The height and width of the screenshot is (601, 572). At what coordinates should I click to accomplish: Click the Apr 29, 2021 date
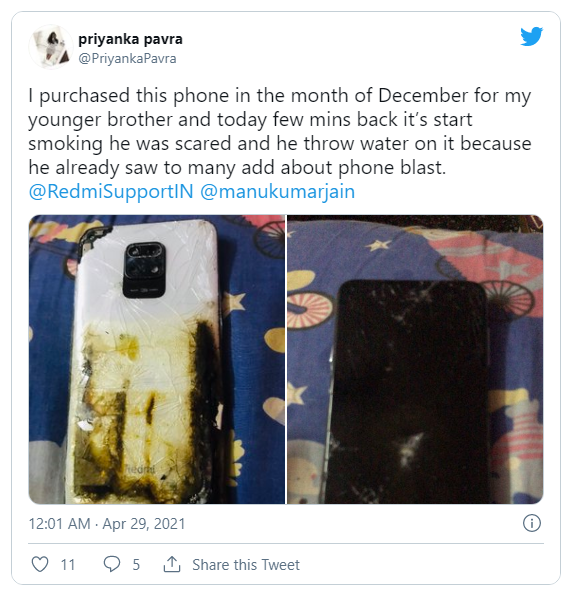click(144, 524)
